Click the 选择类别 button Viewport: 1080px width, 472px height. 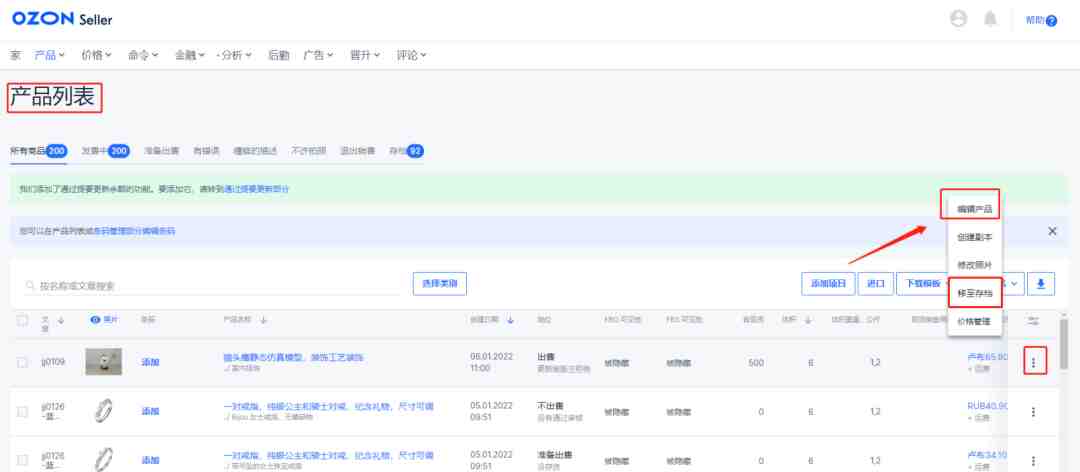click(439, 284)
